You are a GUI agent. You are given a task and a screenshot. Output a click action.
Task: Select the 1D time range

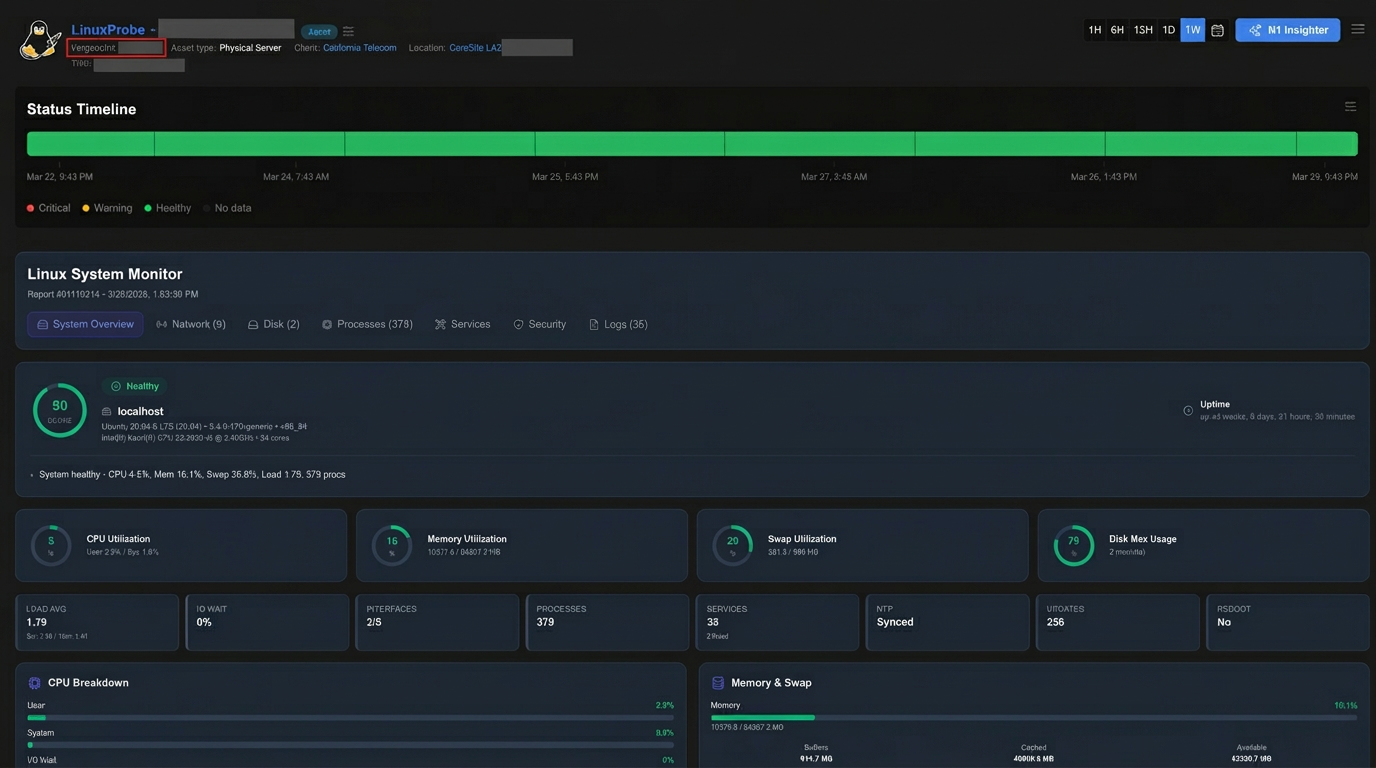pos(1168,29)
